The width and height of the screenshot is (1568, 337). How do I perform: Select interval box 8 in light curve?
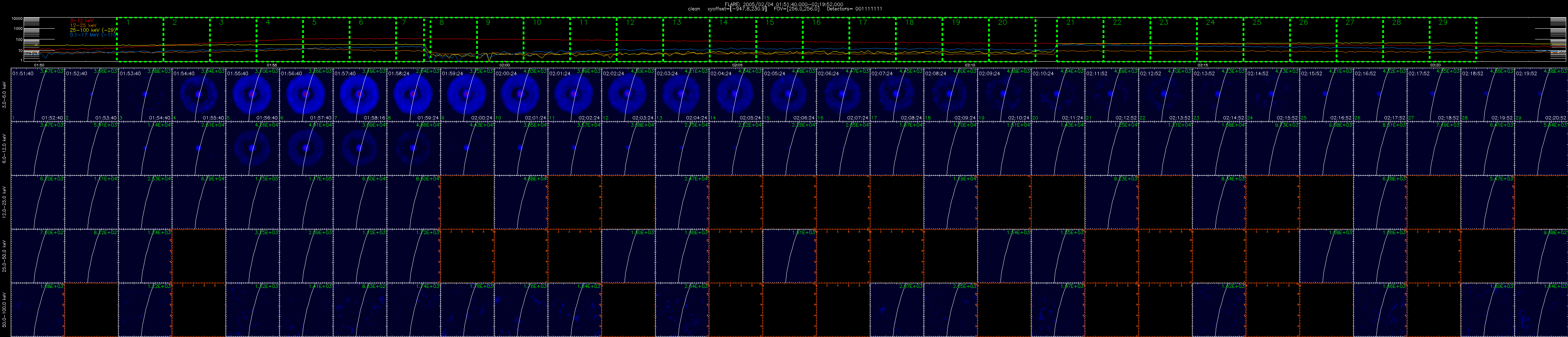(x=454, y=39)
